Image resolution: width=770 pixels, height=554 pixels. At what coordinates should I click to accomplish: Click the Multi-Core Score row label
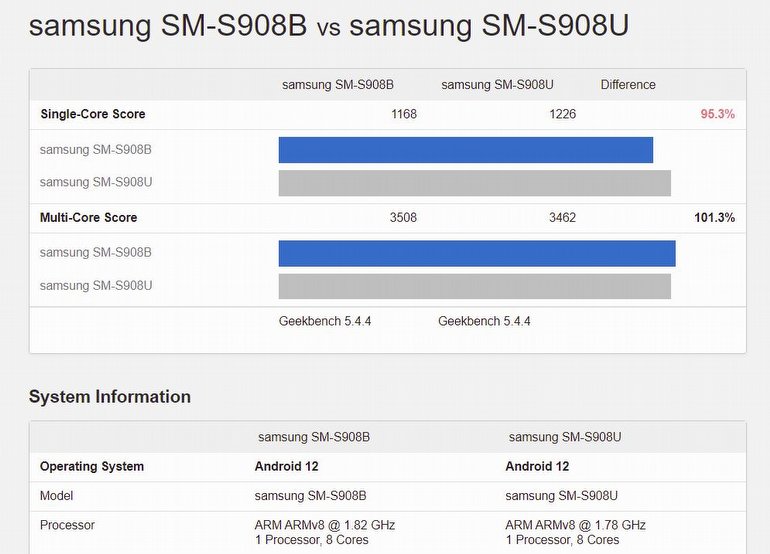(88, 218)
